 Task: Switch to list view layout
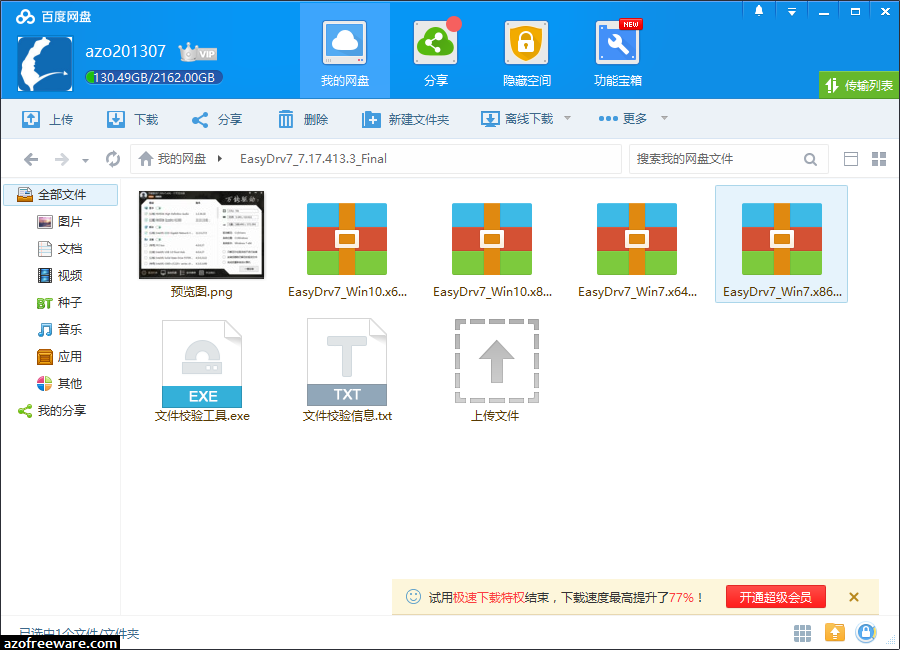851,159
